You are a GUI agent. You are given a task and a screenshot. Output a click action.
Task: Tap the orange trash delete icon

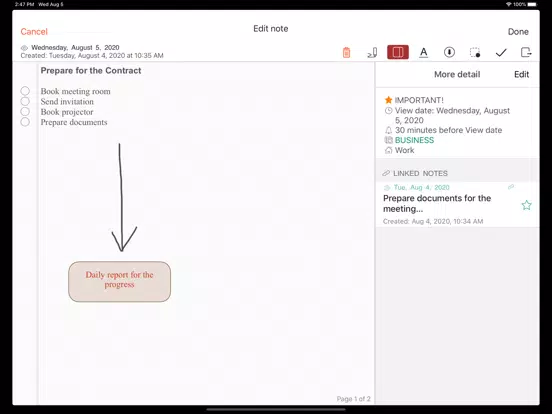(x=346, y=52)
